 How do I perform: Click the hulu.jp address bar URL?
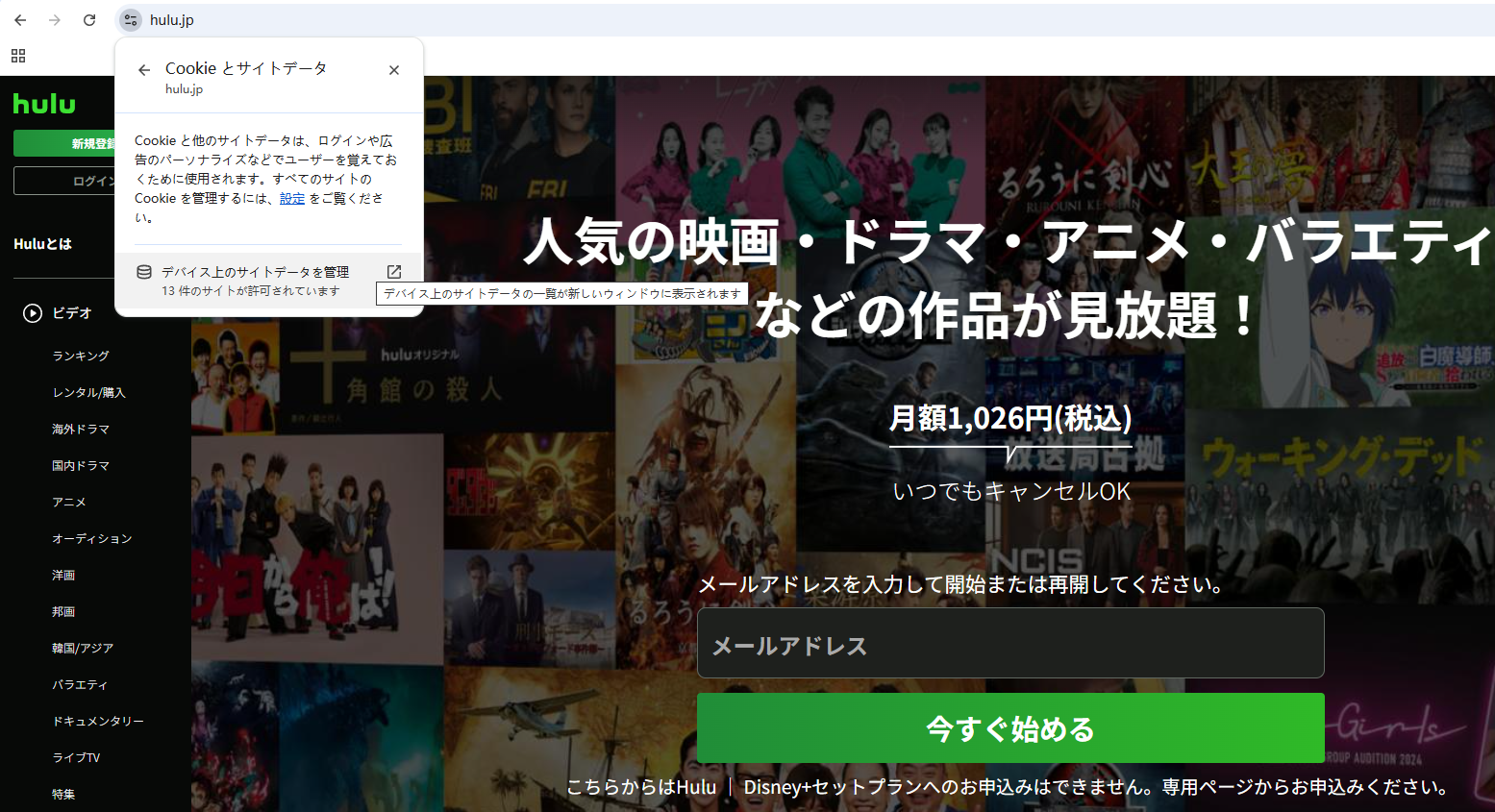[x=172, y=20]
